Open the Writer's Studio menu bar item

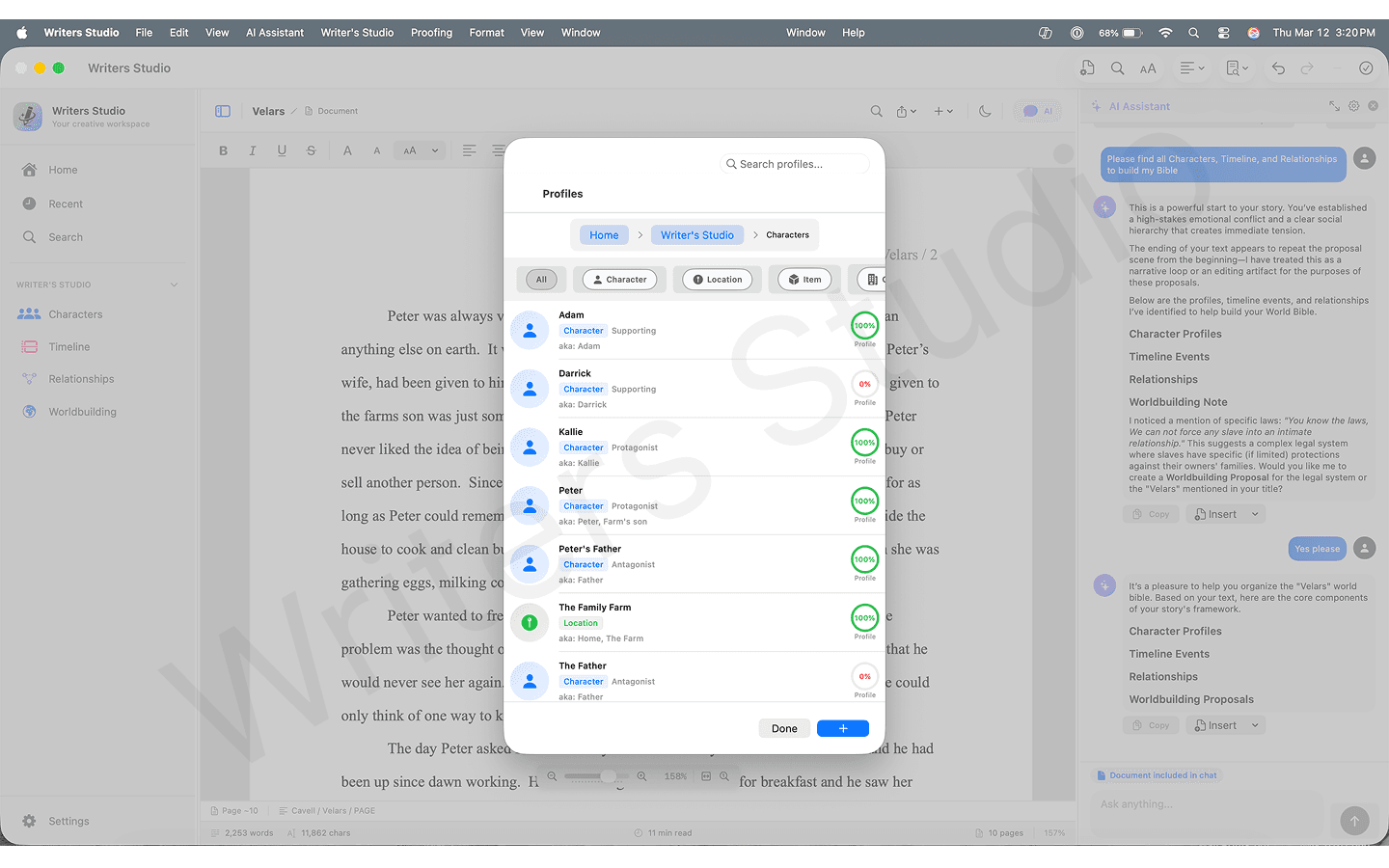(x=357, y=33)
